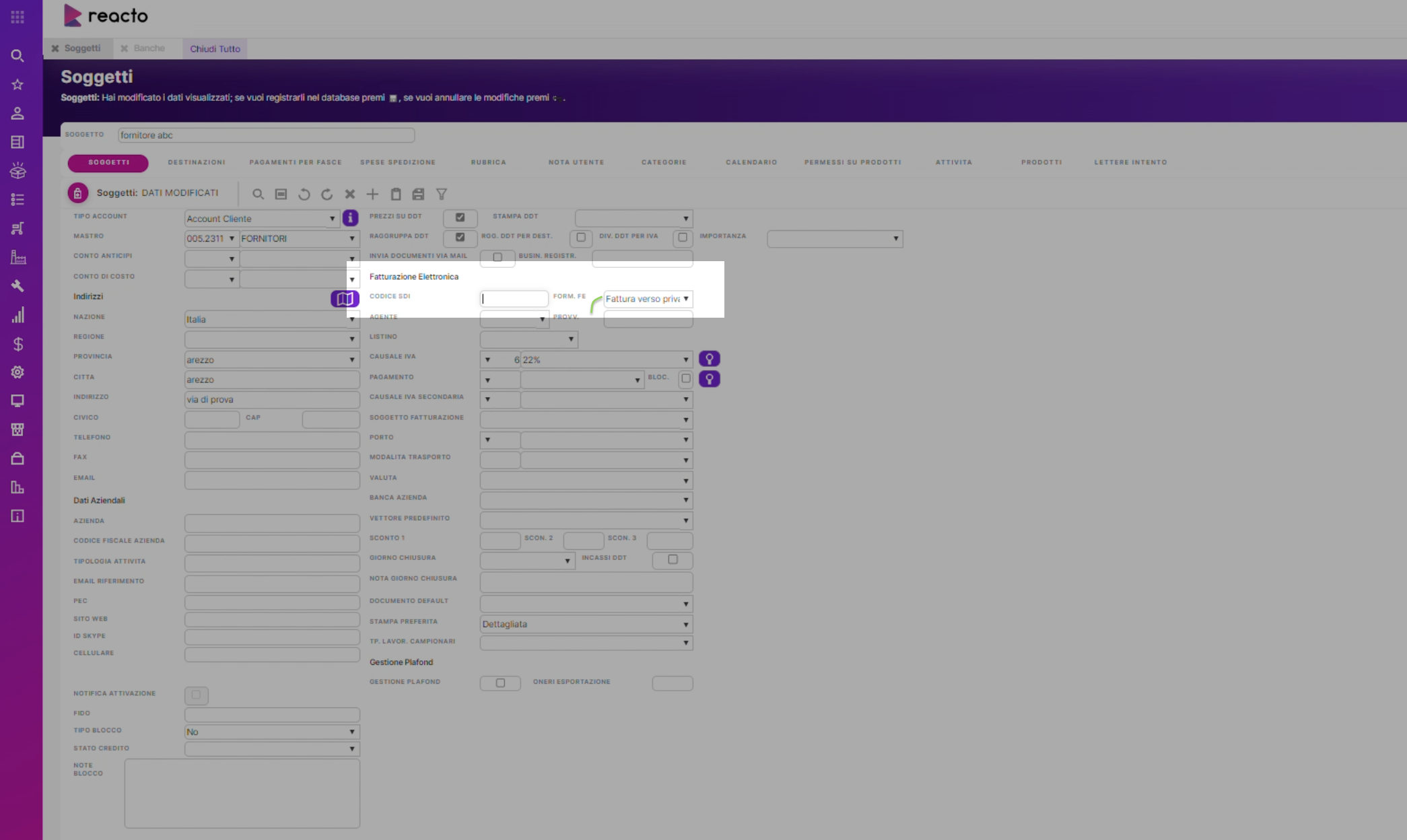Open the settings gear sidebar icon
Screen dimensions: 1407x840
click(18, 372)
